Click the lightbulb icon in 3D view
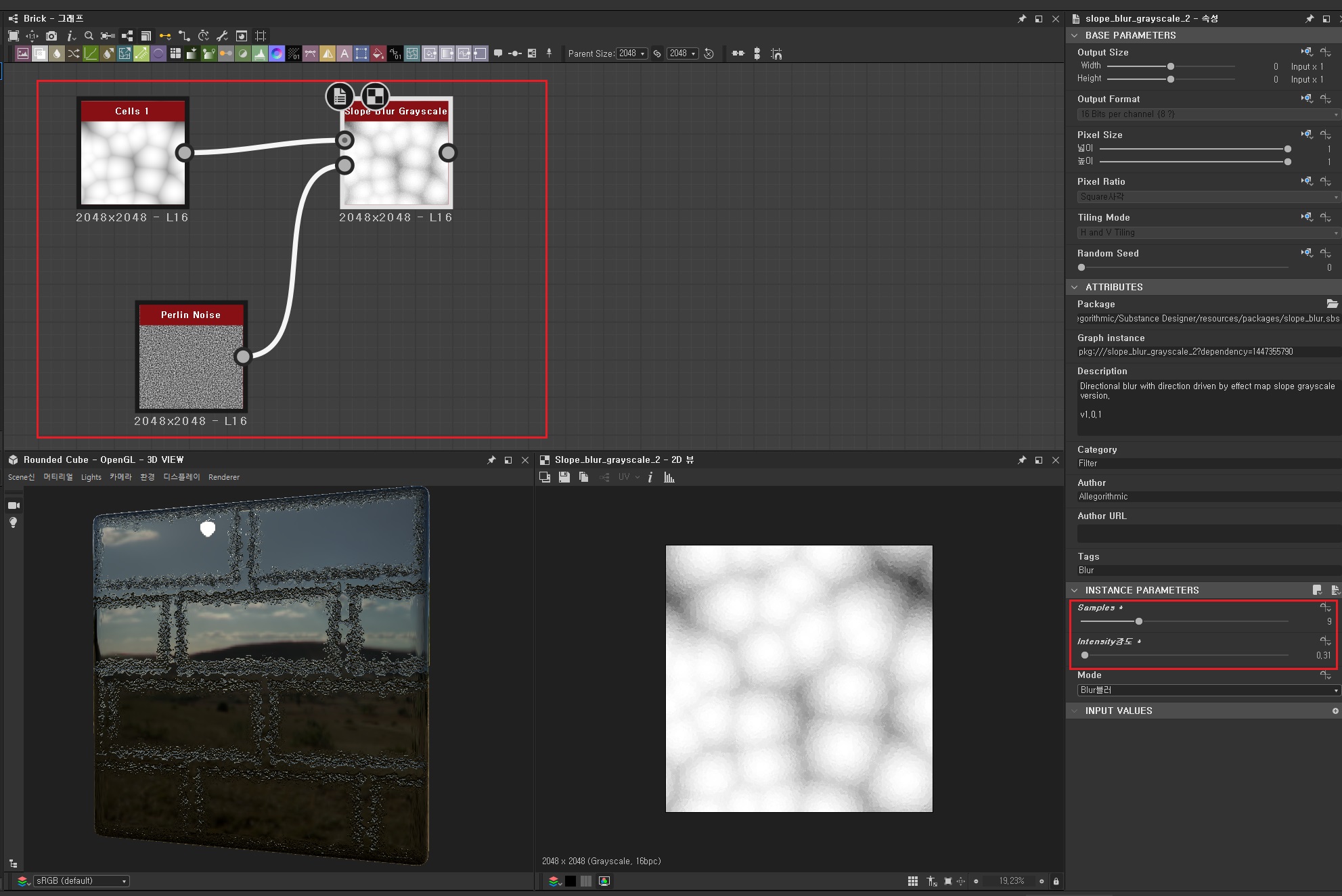 click(x=13, y=522)
